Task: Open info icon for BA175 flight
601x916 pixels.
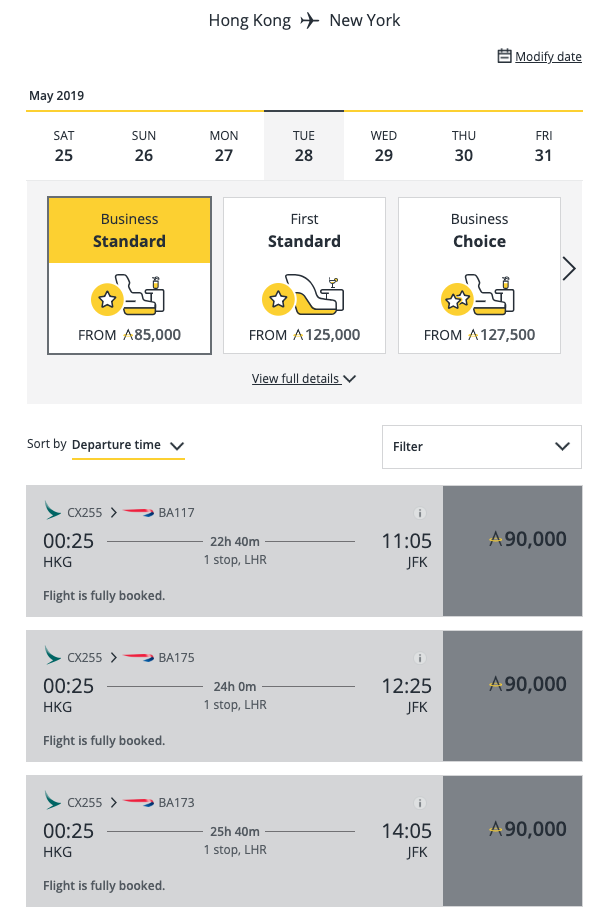Action: coord(419,658)
